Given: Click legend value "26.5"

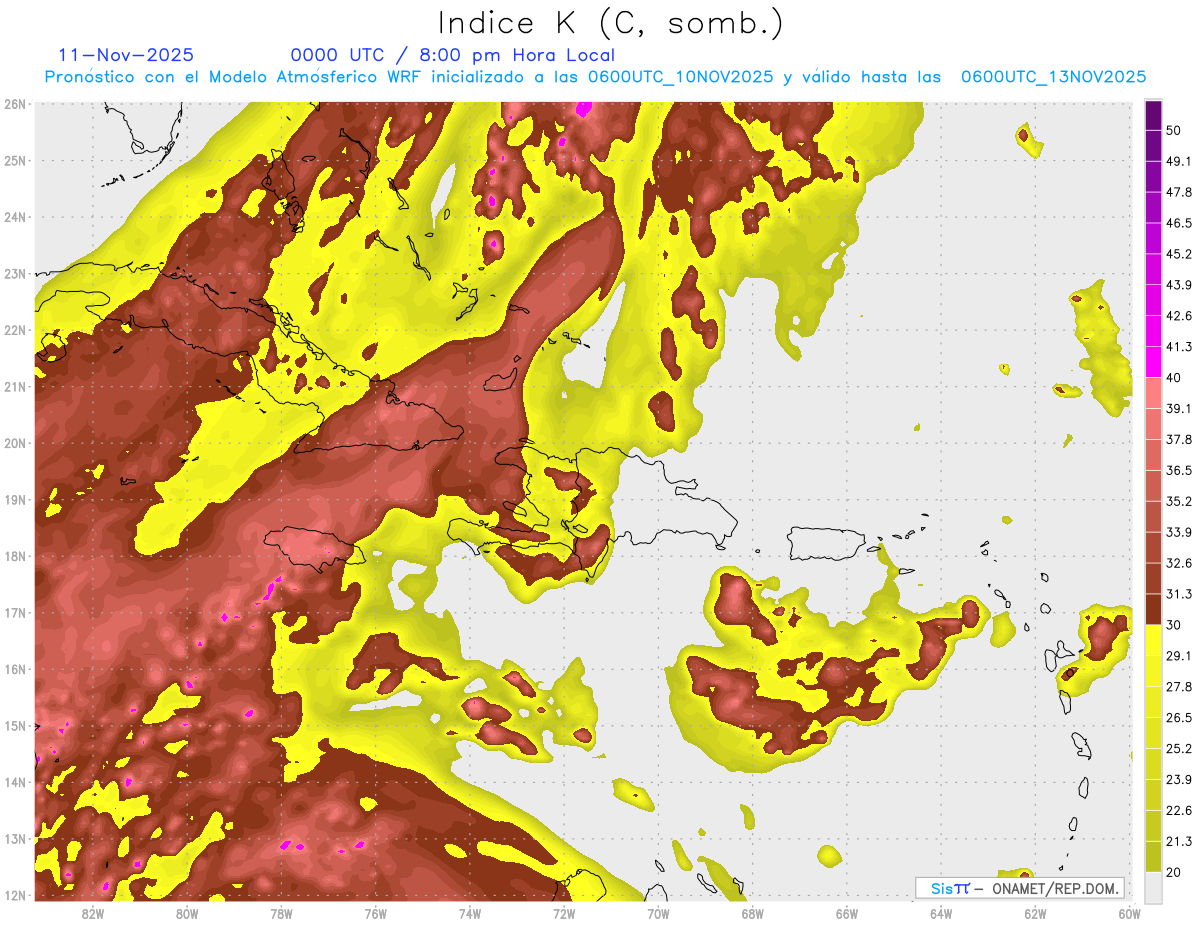Looking at the screenshot, I should 1179,718.
